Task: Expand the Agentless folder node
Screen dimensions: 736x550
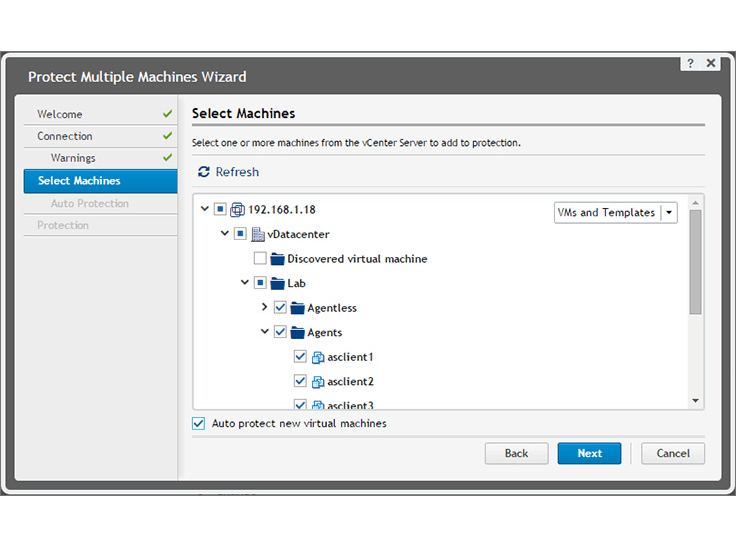Action: (x=264, y=307)
